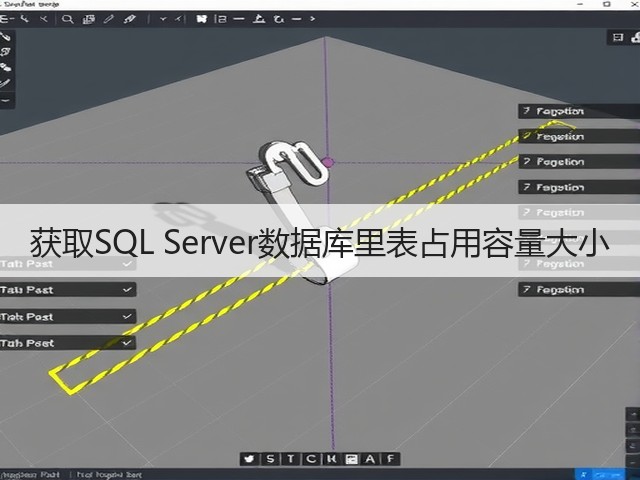Viewport: 640px width, 480px height.
Task: Select the fourth Fegetion row in right panel
Action: pos(579,187)
